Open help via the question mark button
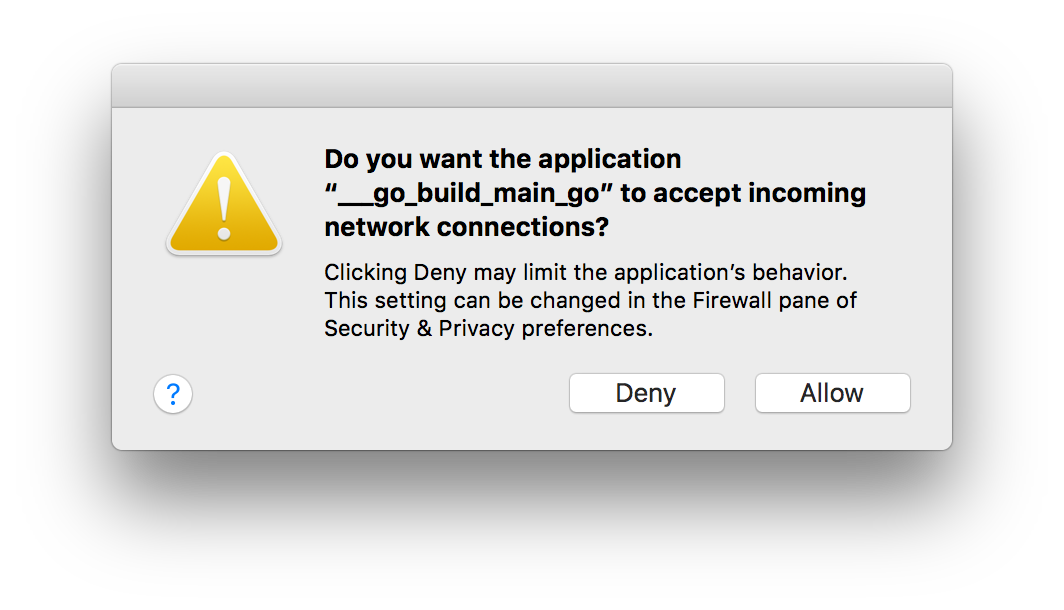1064x610 pixels. [173, 394]
